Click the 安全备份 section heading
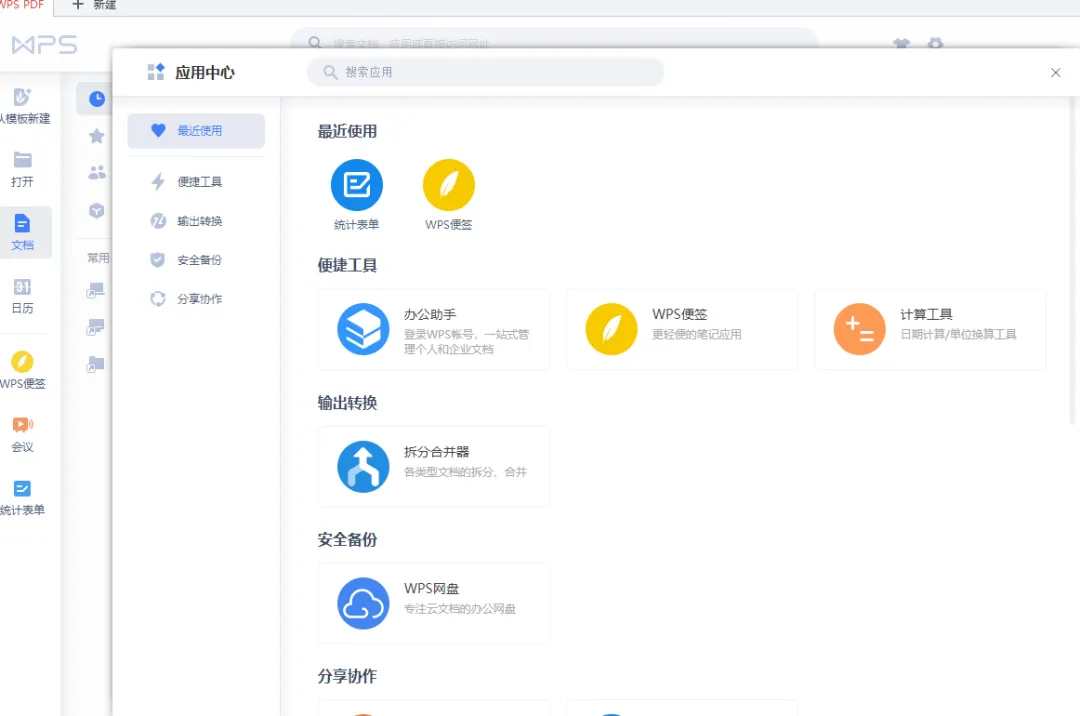The height and width of the screenshot is (716, 1080). coord(347,540)
